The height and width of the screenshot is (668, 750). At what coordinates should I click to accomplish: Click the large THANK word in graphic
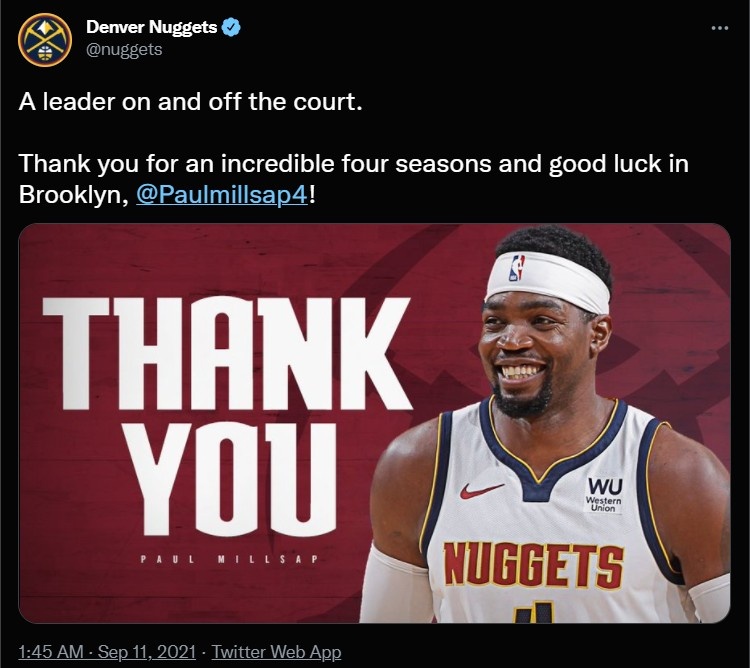pos(227,353)
